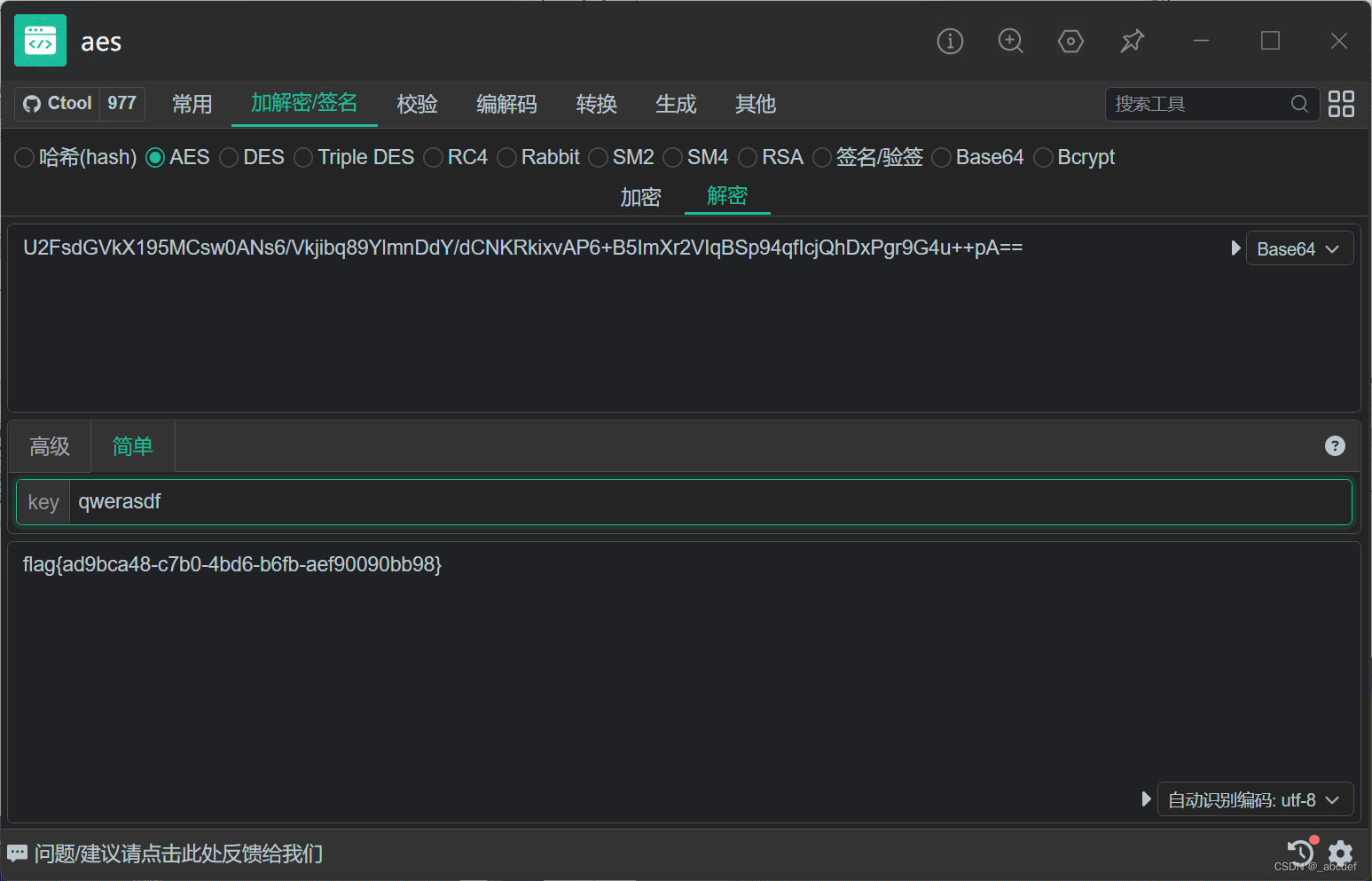
Task: Switch to the 其他 tab
Action: [x=756, y=104]
